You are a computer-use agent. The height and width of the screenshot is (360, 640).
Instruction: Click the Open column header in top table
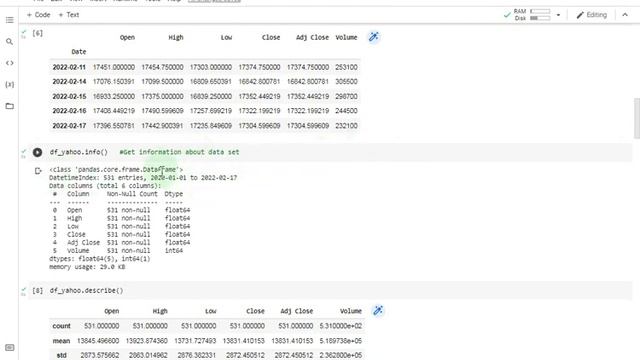coord(127,38)
